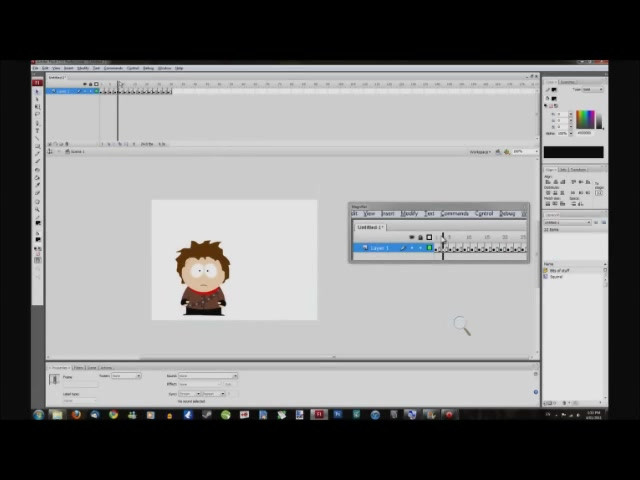Select the Line tool
This screenshot has height=480, width=640.
coord(37,138)
